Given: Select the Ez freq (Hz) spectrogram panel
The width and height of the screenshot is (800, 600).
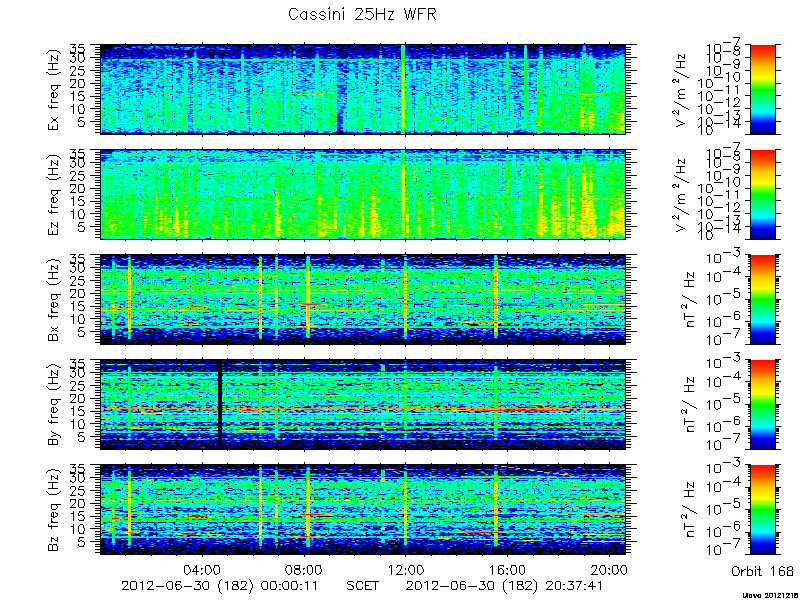Looking at the screenshot, I should (x=362, y=194).
